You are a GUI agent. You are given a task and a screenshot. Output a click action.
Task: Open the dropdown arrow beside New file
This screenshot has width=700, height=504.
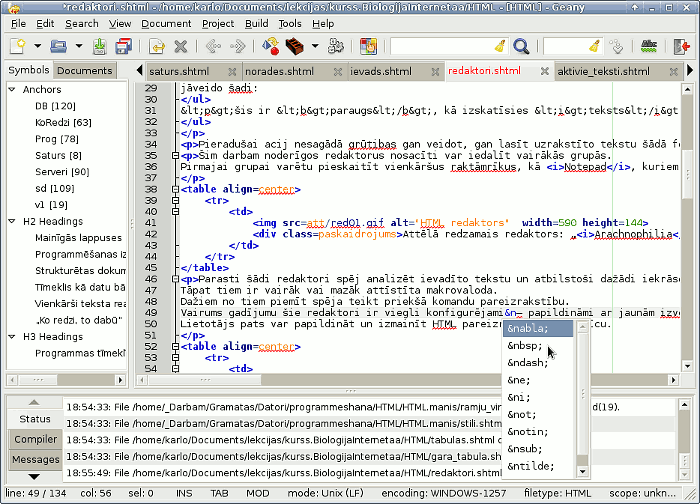coord(38,46)
